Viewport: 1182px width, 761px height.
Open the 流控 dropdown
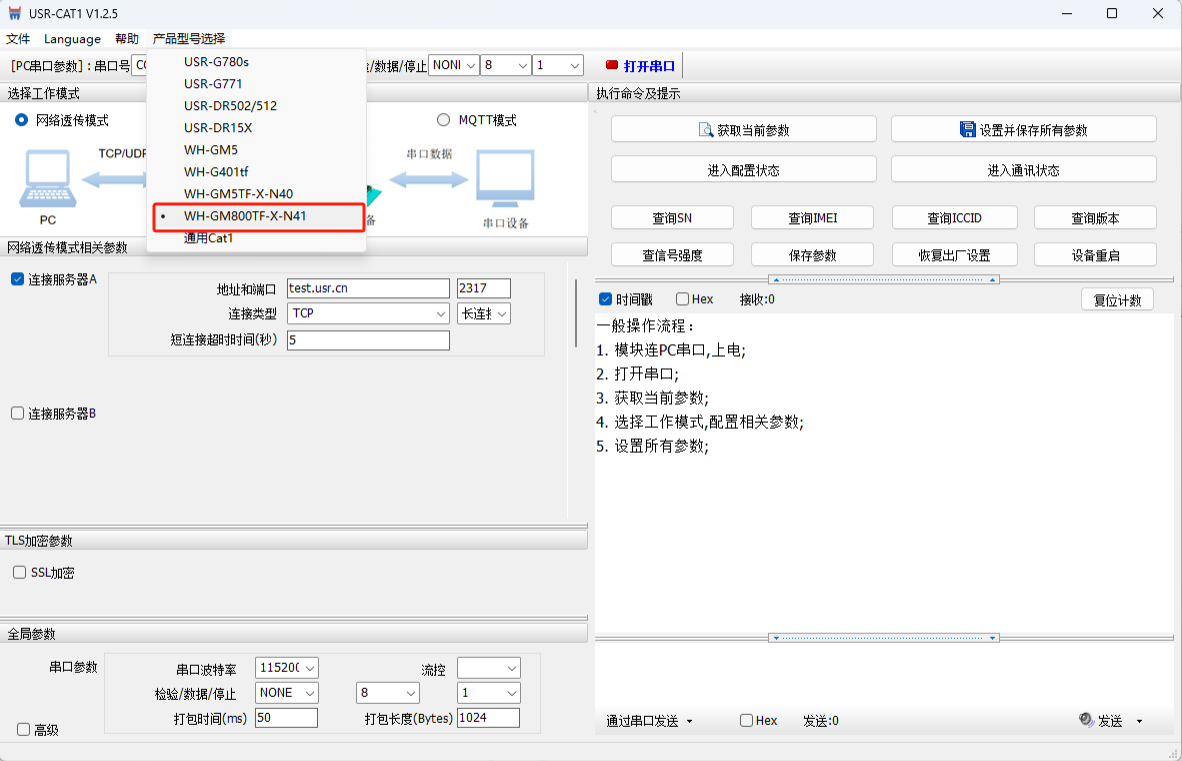point(489,667)
